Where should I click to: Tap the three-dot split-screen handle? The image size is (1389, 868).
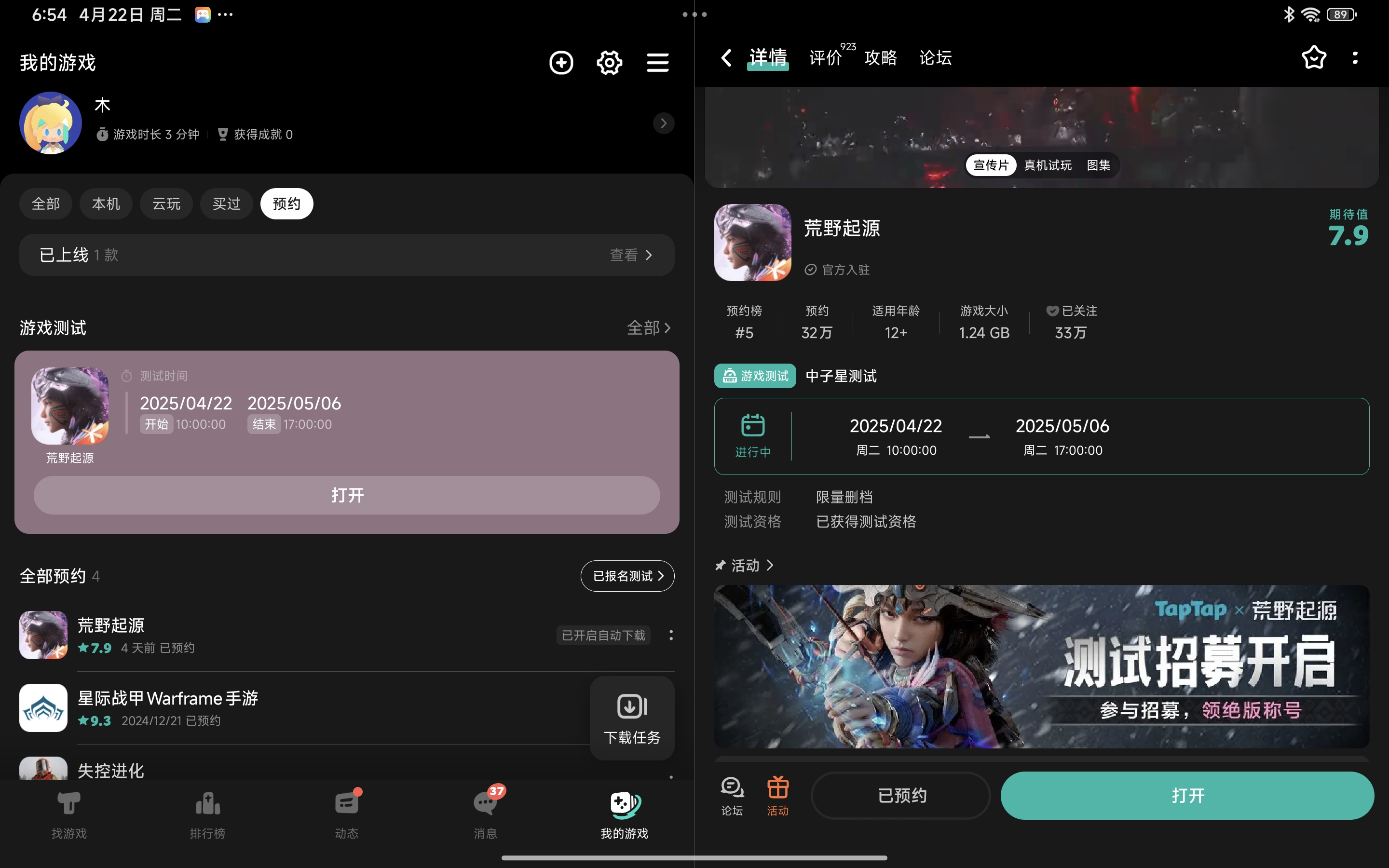point(694,14)
